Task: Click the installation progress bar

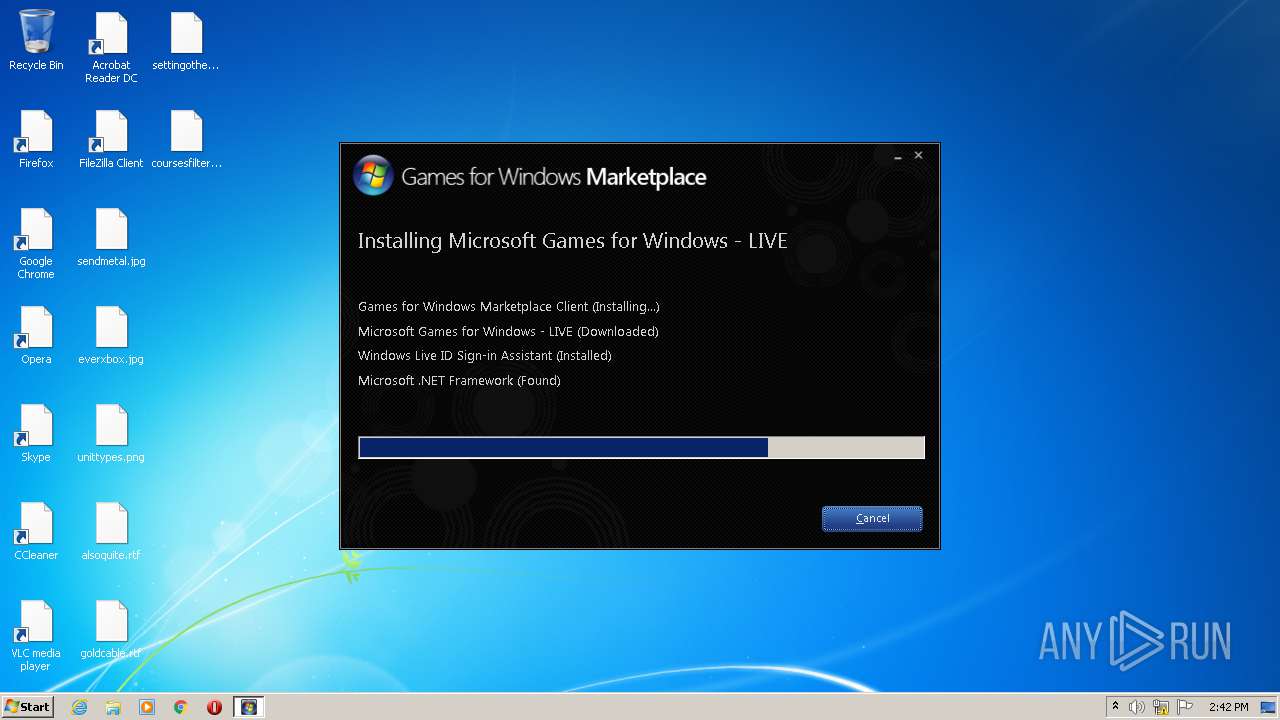Action: [641, 448]
